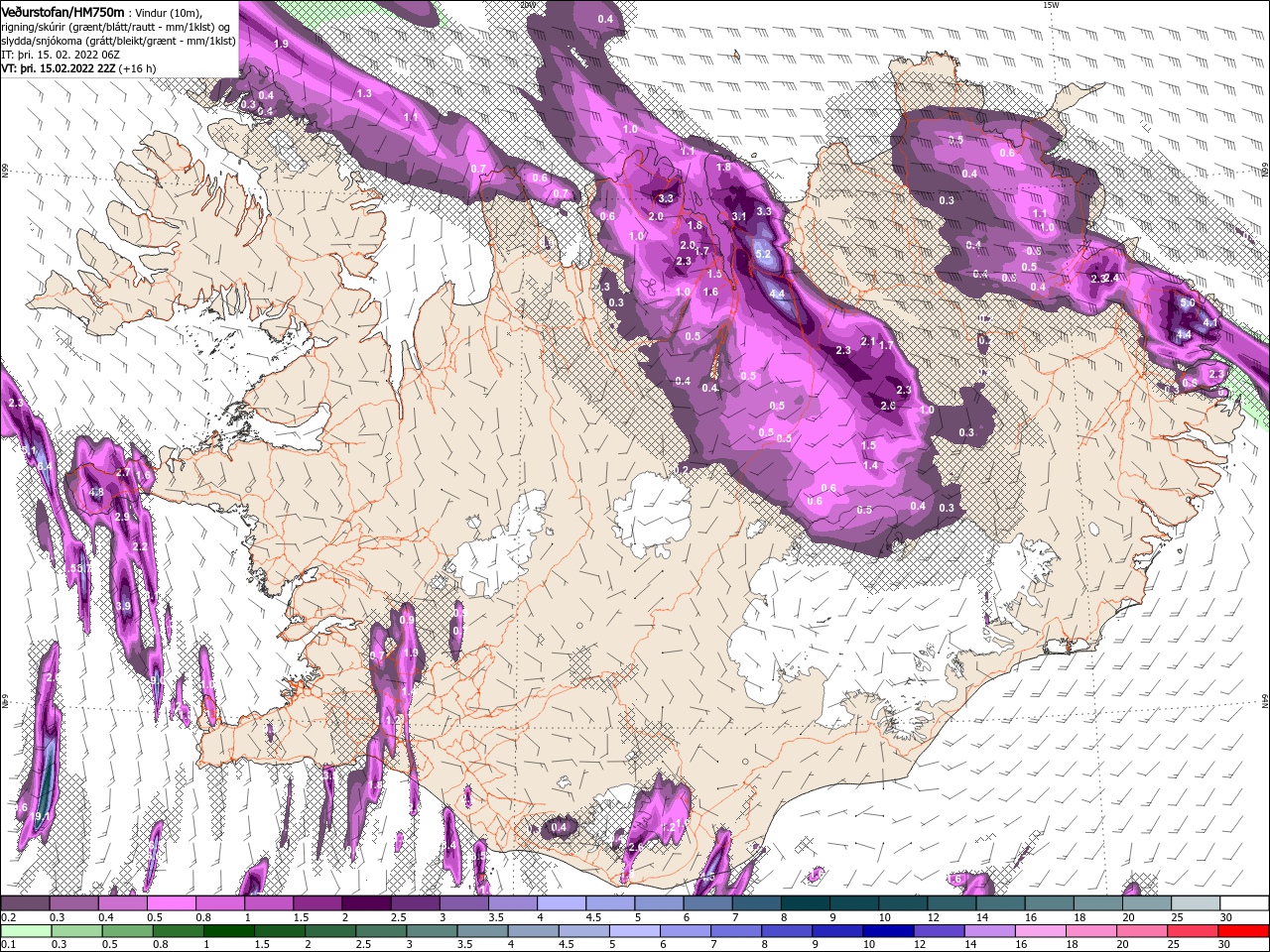Click the VT valid time 22Z line

(59, 68)
